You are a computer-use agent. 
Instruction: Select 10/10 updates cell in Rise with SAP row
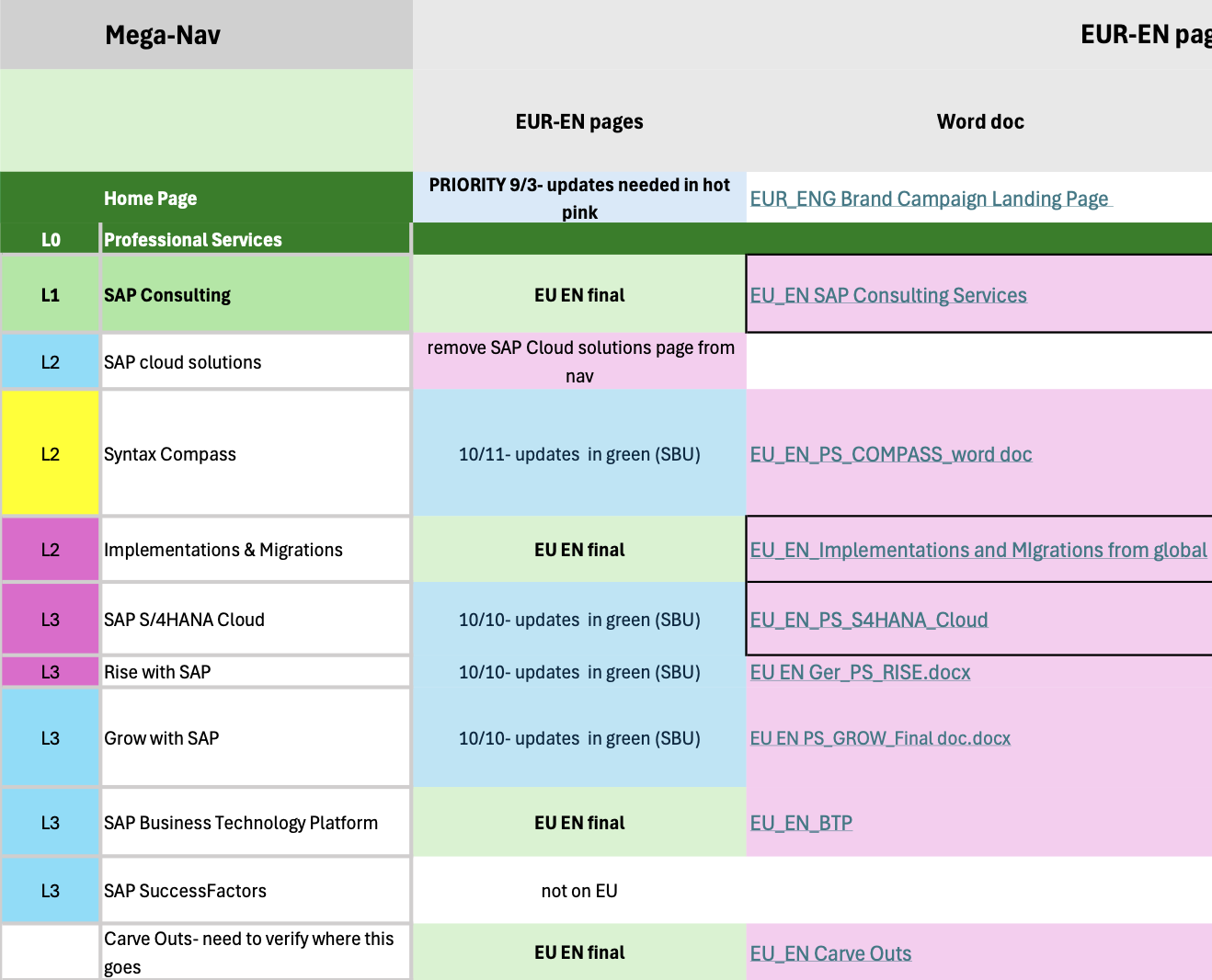(579, 672)
